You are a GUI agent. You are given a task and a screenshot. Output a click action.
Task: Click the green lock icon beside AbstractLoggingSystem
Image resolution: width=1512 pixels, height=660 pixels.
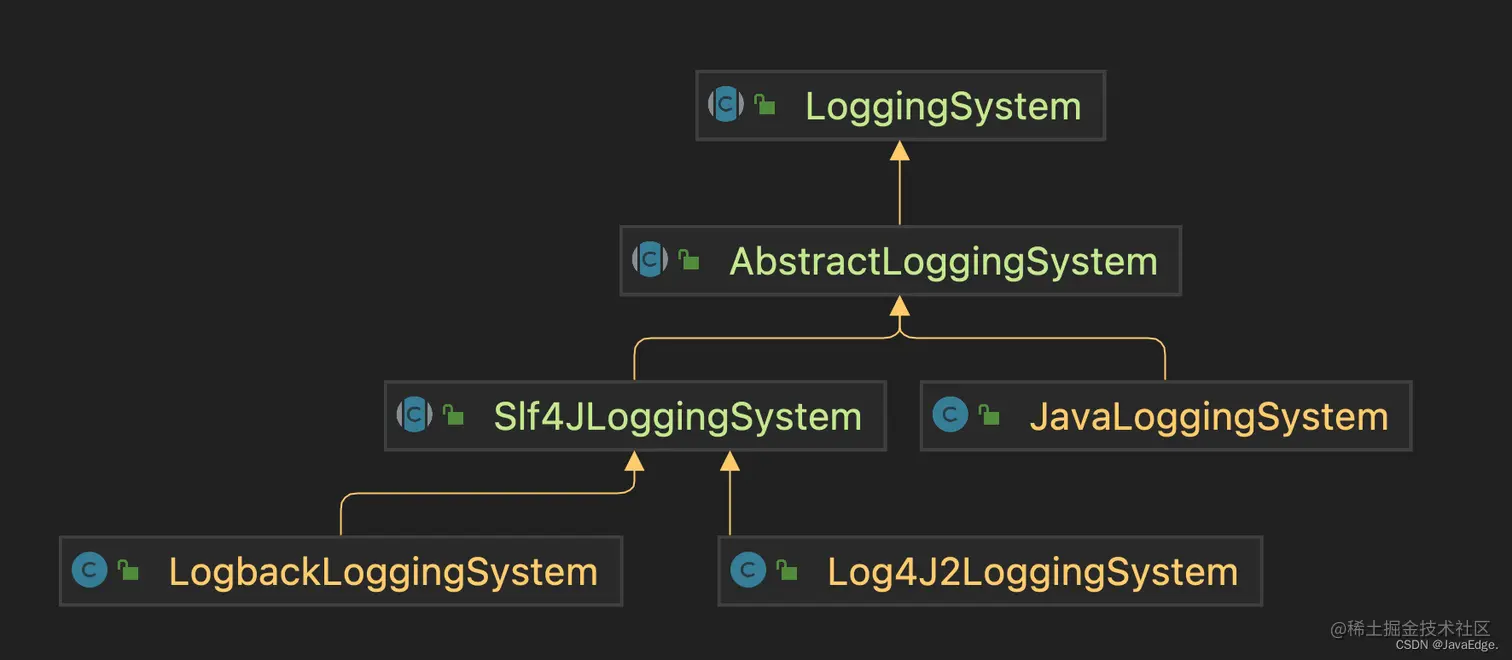coord(689,259)
